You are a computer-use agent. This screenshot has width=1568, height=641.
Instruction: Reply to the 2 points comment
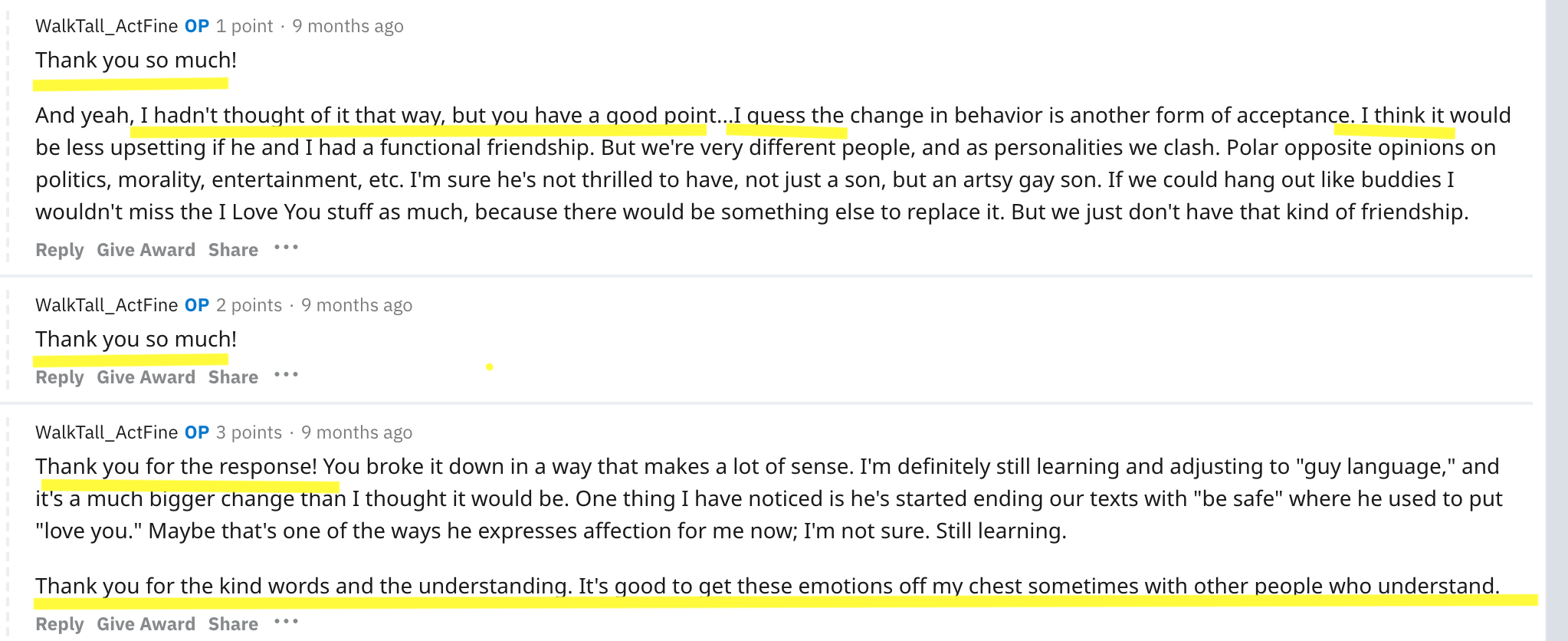(x=60, y=377)
